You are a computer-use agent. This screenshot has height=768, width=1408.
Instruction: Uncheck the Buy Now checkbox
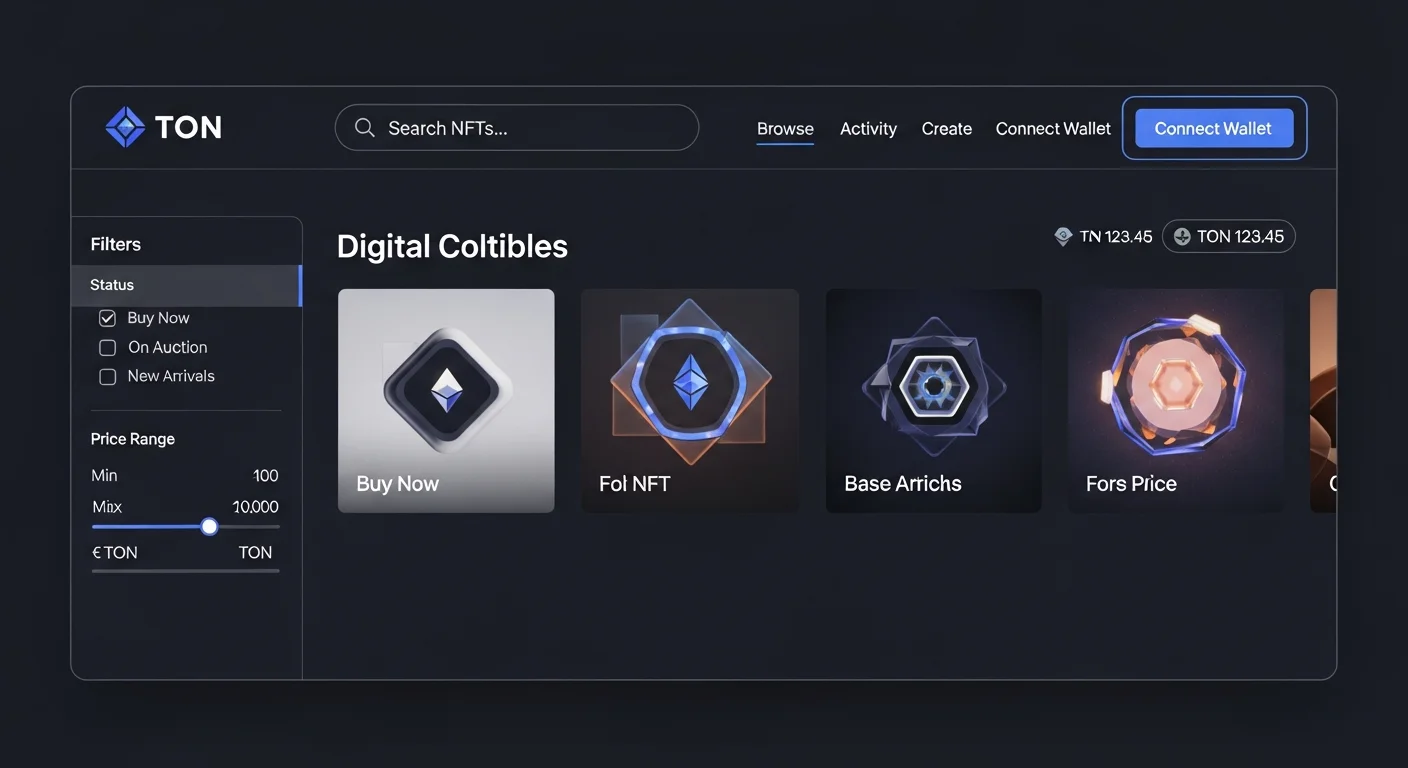coord(107,318)
